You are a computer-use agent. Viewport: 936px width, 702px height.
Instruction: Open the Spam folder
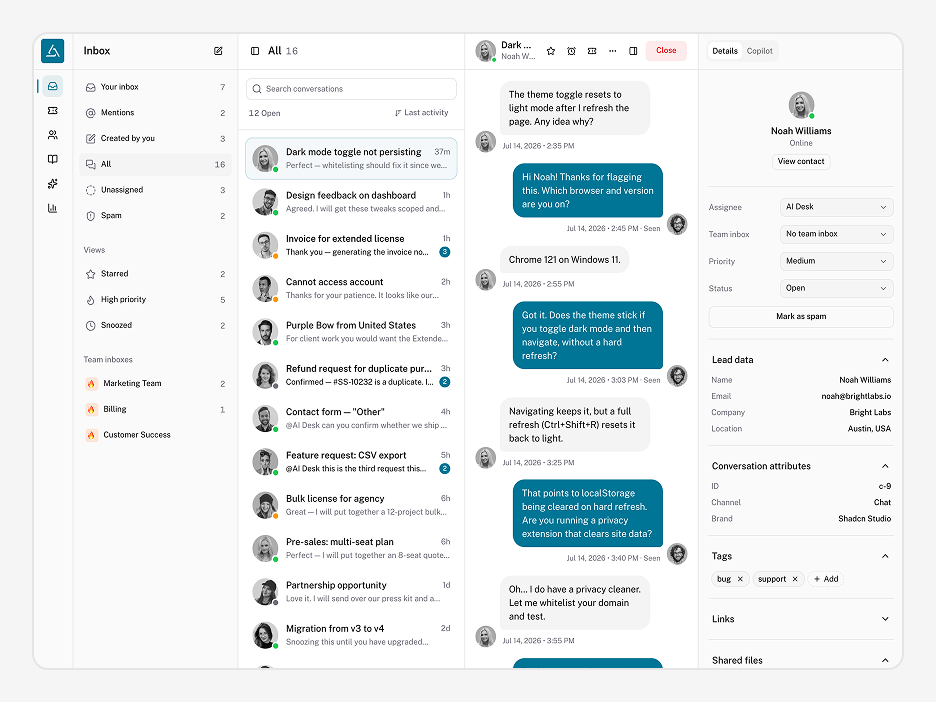(x=155, y=215)
